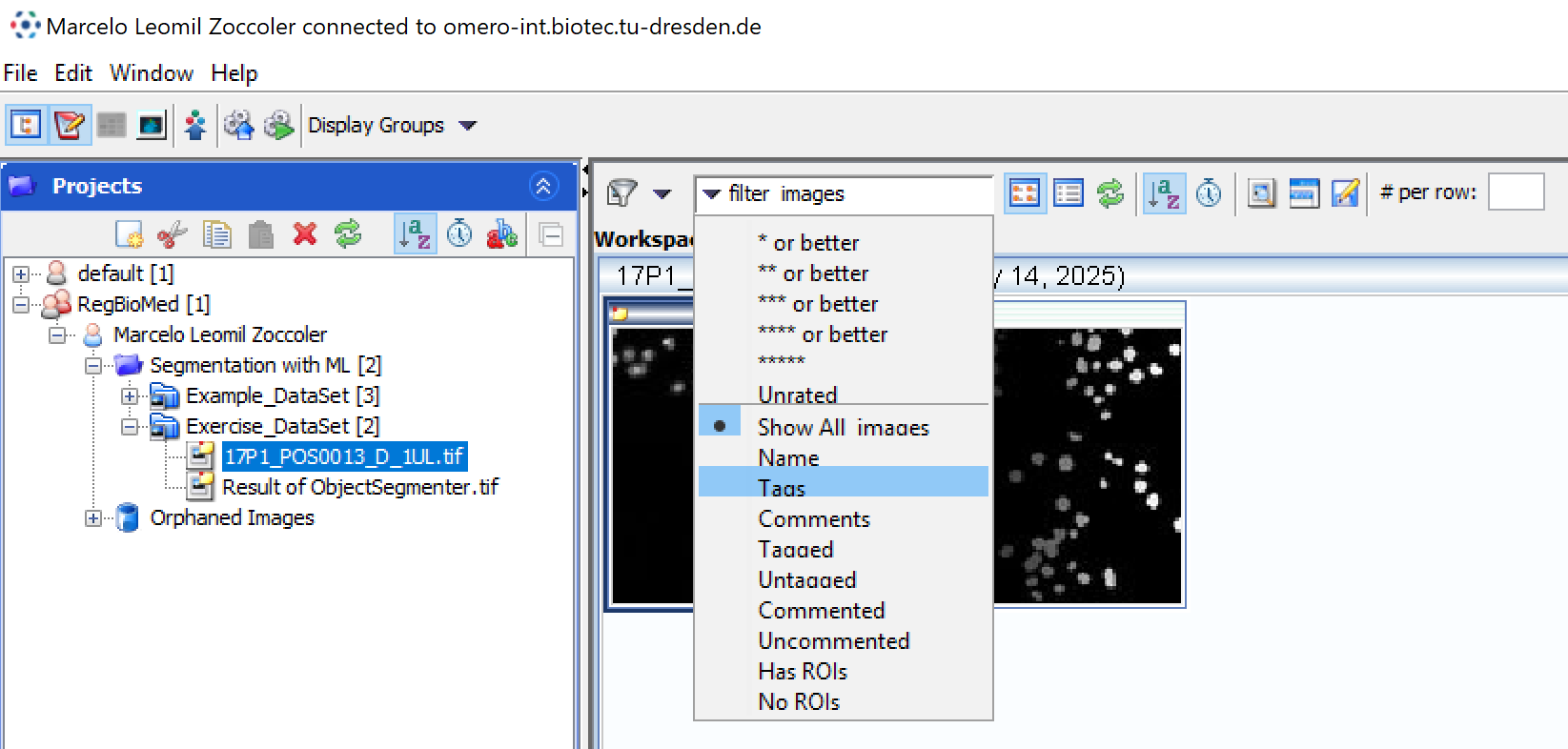Select the Exercise_DataSet [2] row

(x=283, y=426)
